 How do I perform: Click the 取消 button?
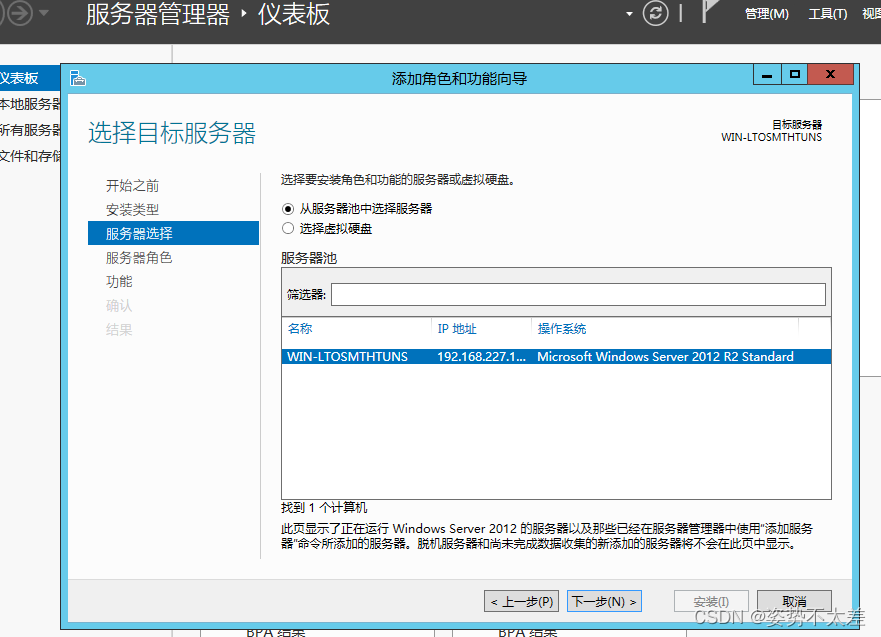point(794,602)
